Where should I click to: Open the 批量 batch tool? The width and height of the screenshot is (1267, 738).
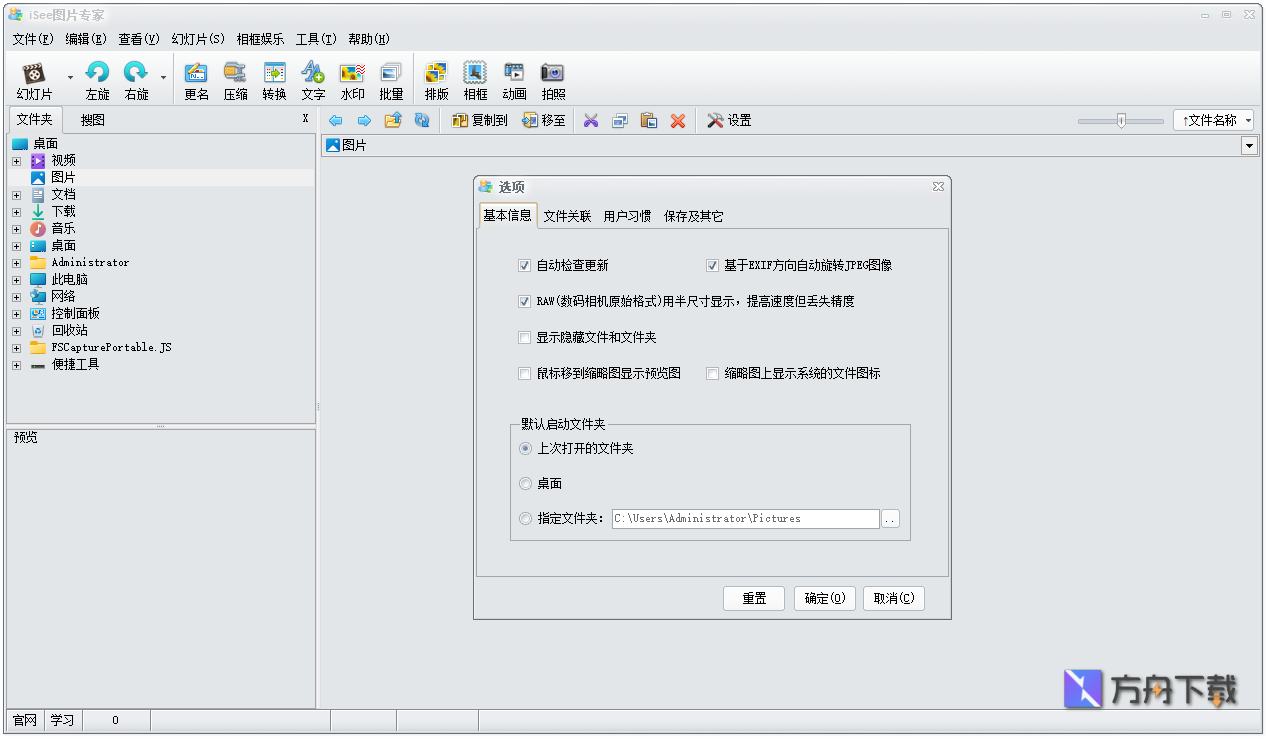pos(391,81)
